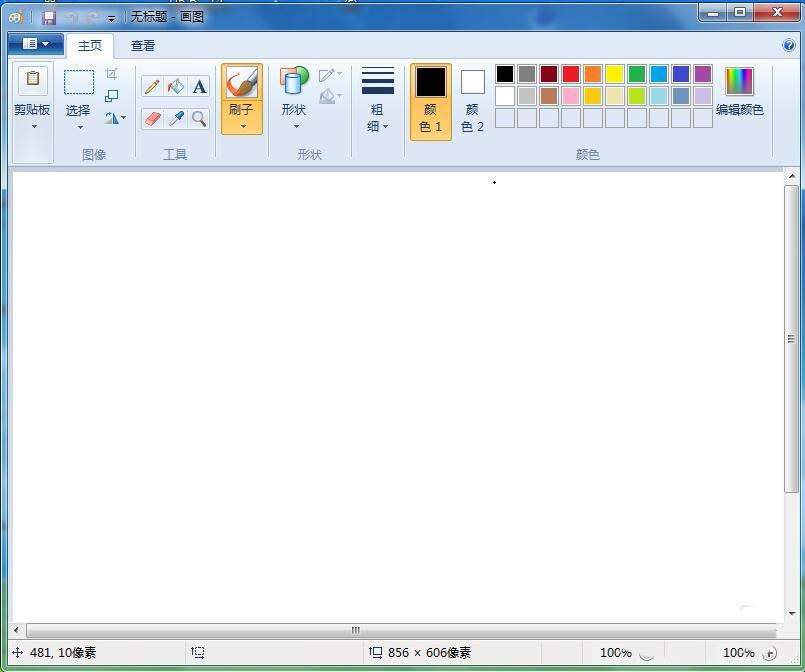Screen dimensions: 805x672
Task: Click the Undo arrow in title bar
Action: coord(71,18)
